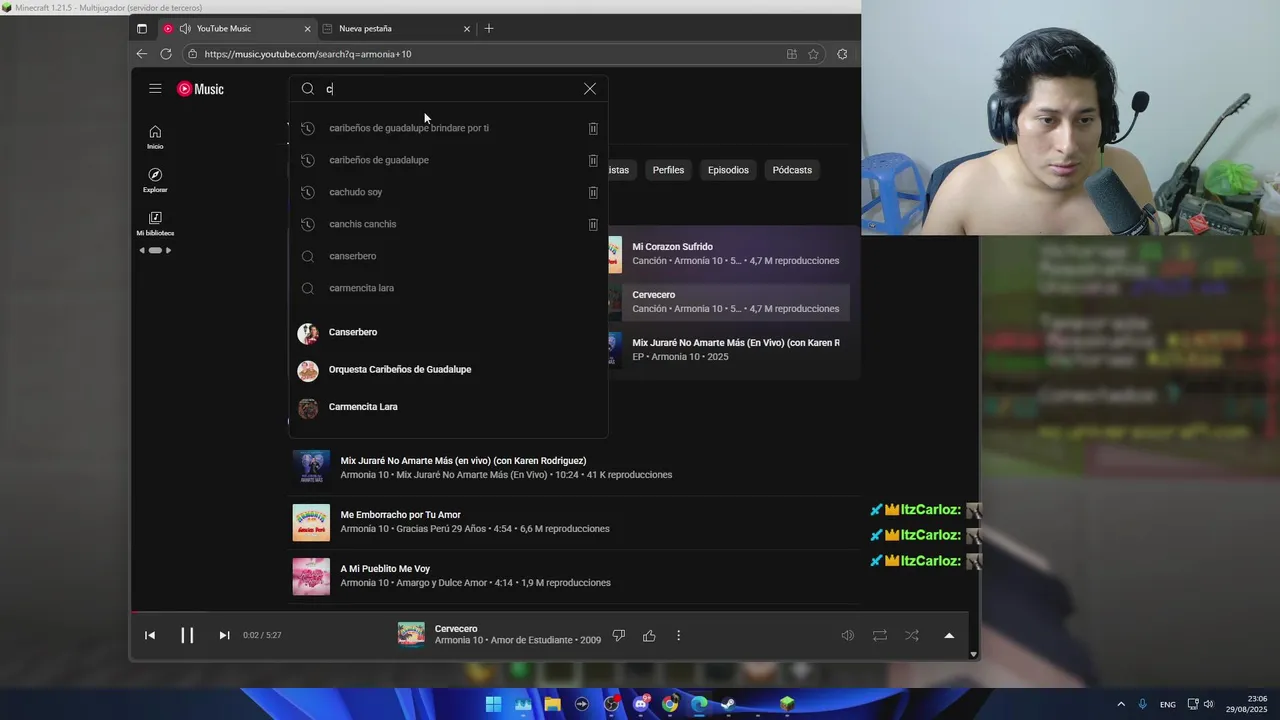Play 'A Mi Pueblito Me Voy' thumbnail
Viewport: 1280px width, 720px height.
click(x=311, y=576)
